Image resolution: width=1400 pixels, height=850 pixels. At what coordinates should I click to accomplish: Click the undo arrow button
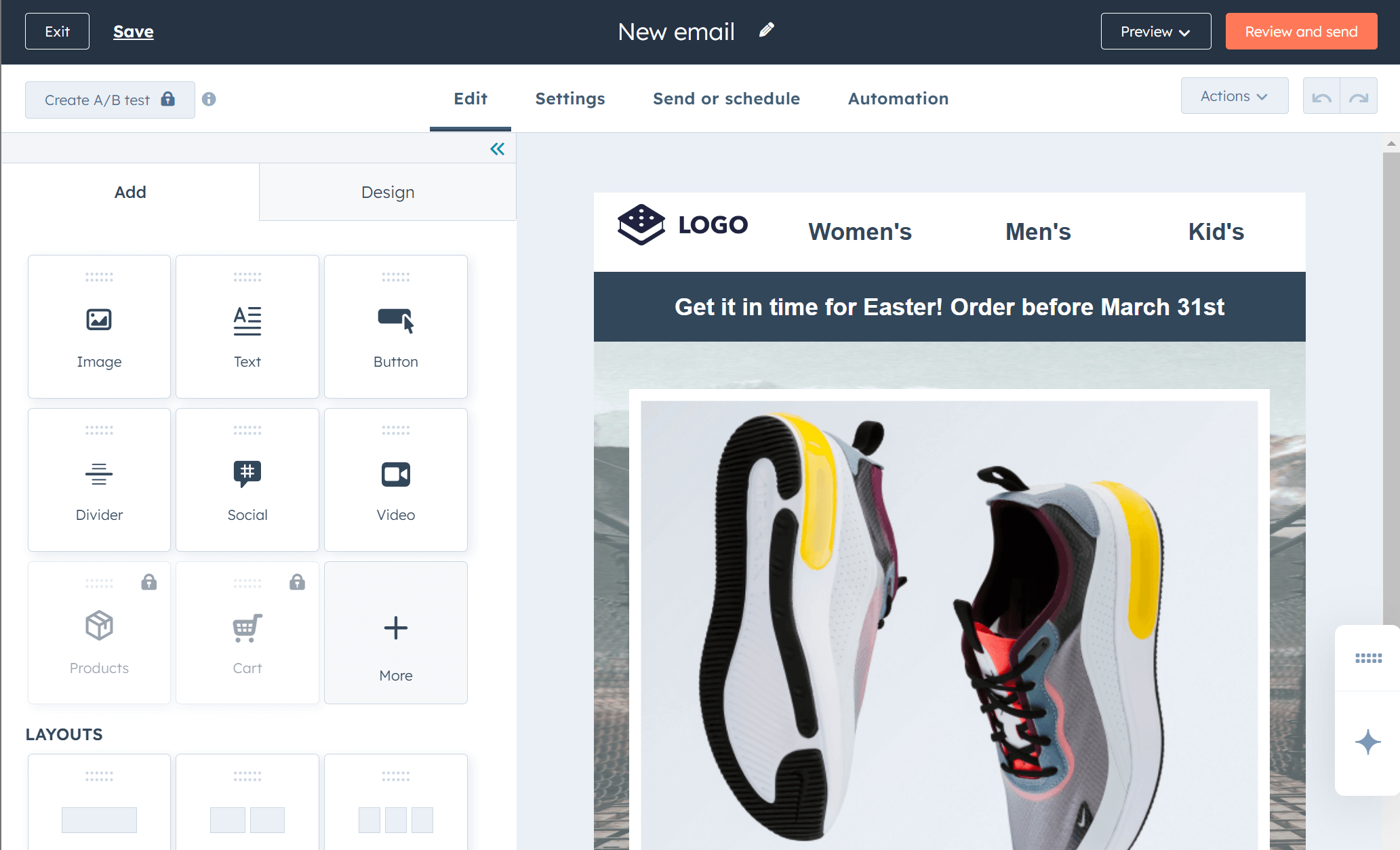pyautogui.click(x=1322, y=97)
